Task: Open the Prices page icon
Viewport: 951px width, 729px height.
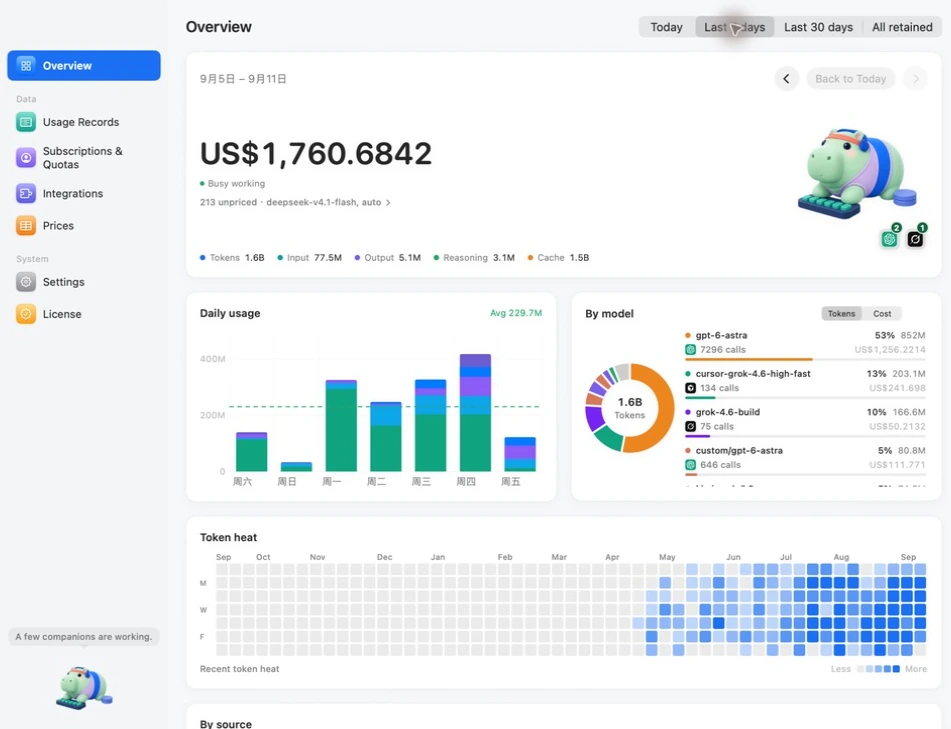Action: point(25,226)
